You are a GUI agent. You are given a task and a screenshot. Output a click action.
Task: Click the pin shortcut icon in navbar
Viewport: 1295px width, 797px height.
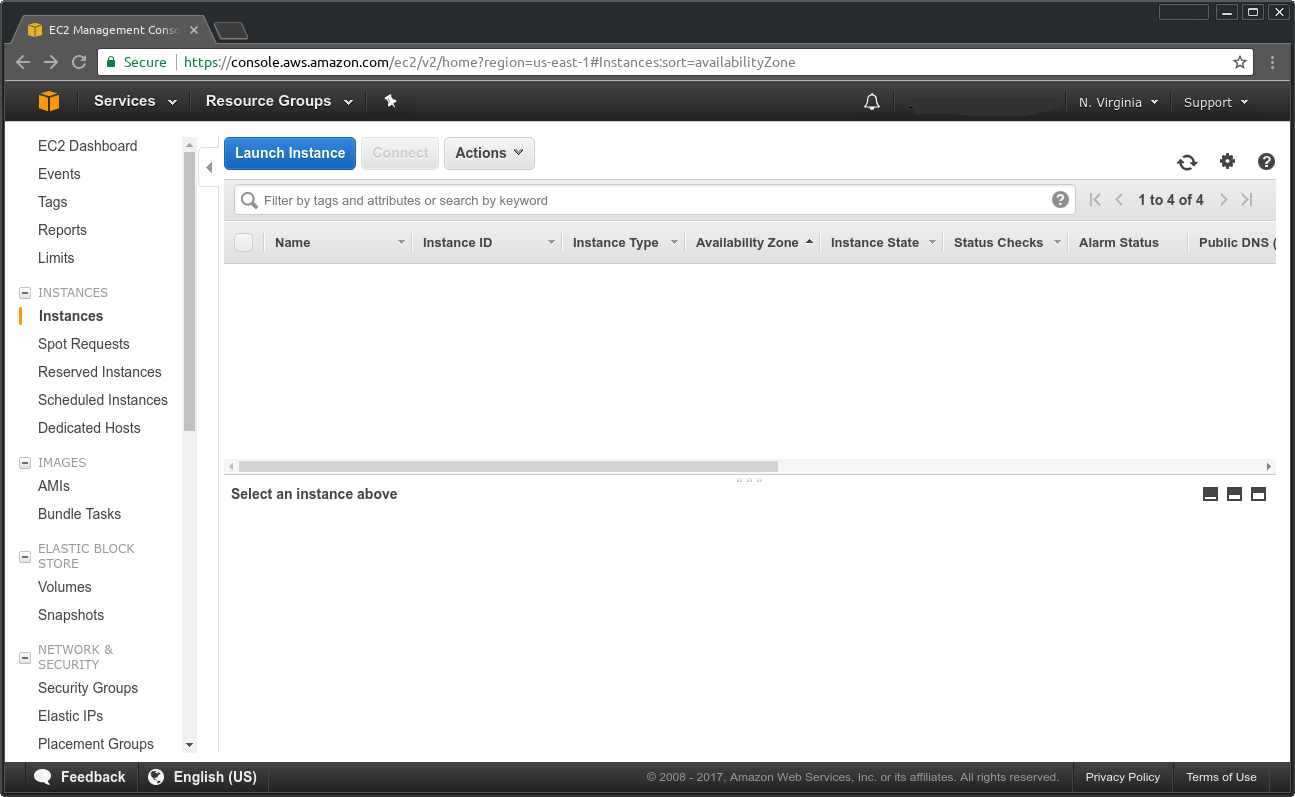(391, 101)
